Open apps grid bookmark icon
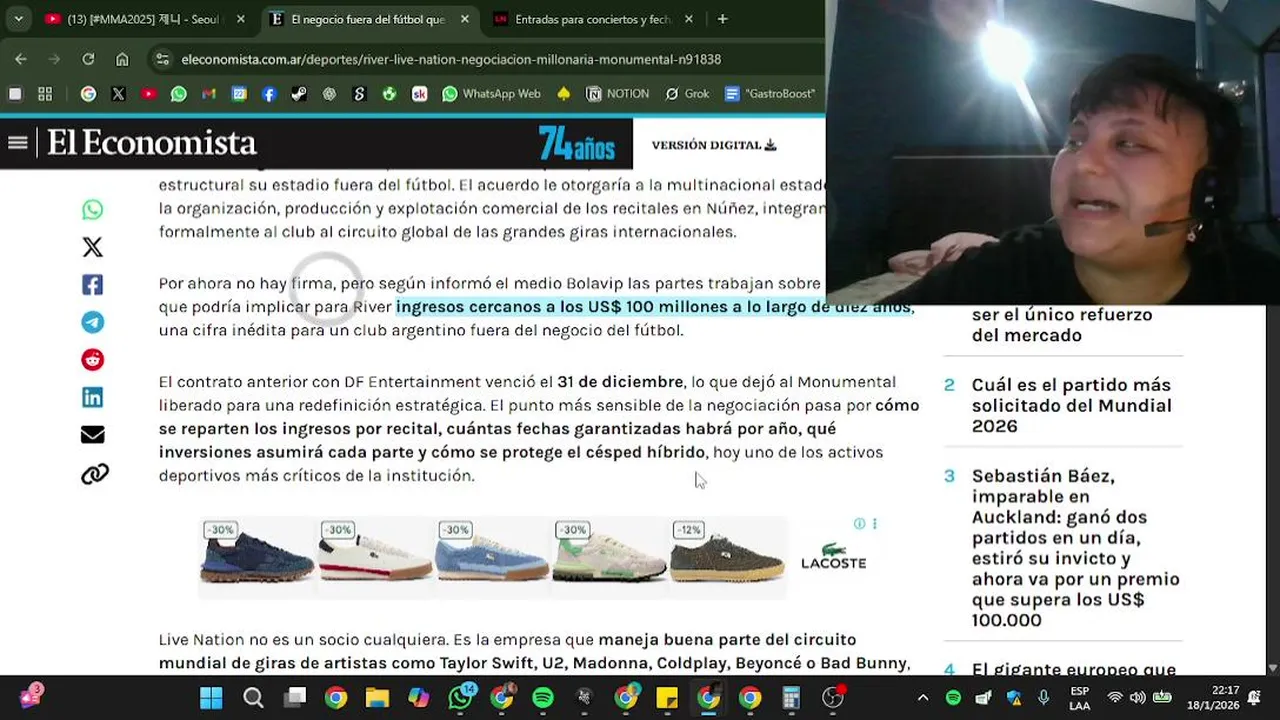Viewport: 1280px width, 720px height. click(x=45, y=94)
